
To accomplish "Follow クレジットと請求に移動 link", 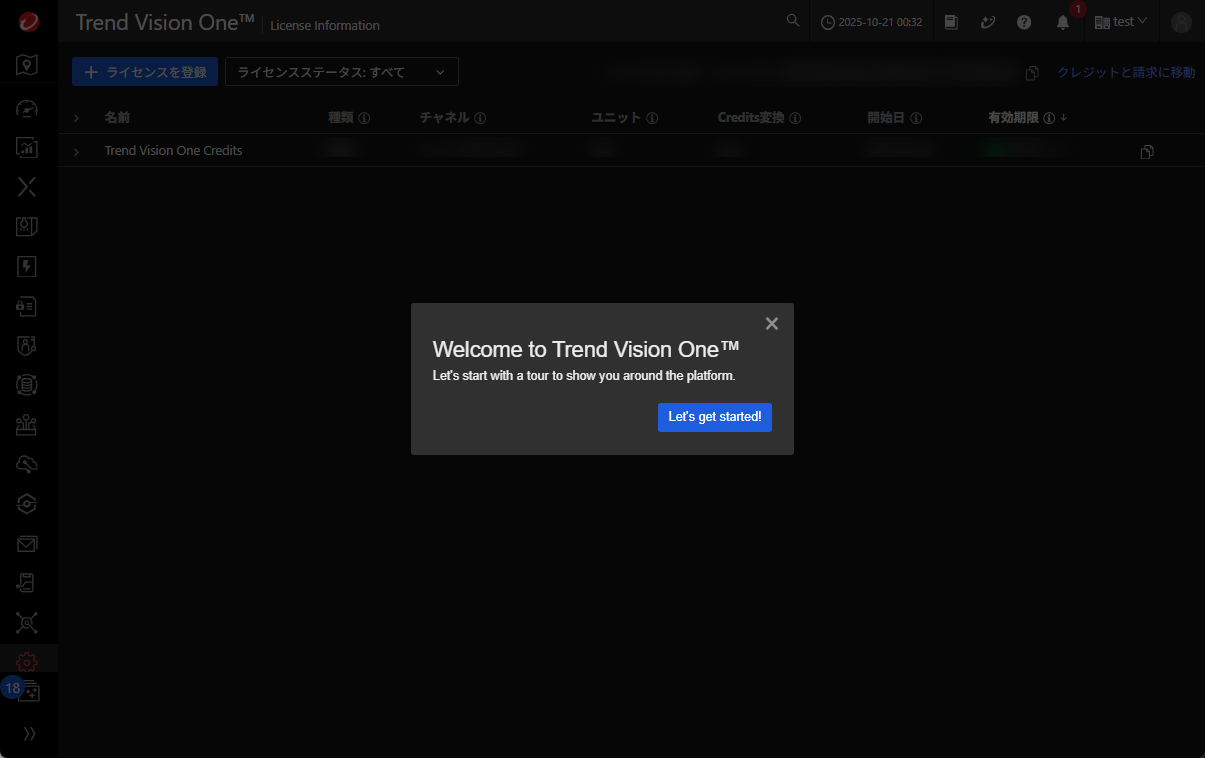I will tap(1126, 72).
